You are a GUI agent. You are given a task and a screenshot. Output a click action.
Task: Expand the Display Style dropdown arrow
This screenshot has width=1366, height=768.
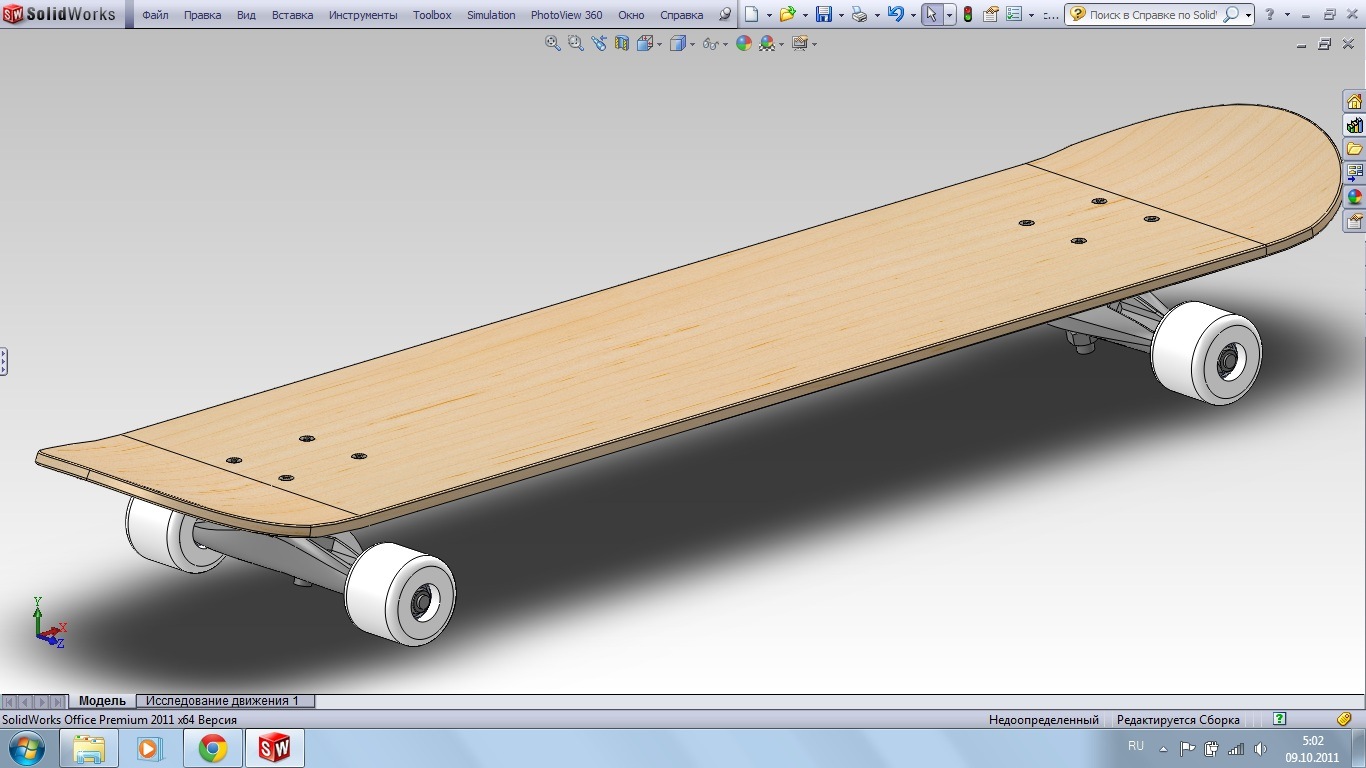[x=691, y=44]
